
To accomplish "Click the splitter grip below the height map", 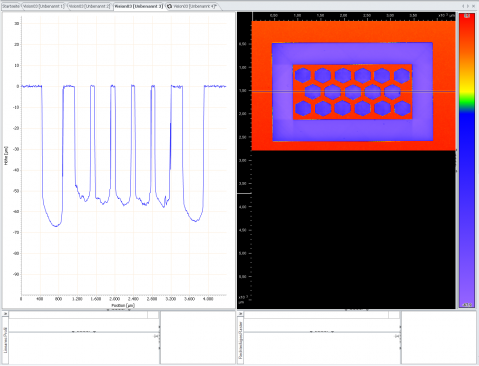I will point(356,310).
